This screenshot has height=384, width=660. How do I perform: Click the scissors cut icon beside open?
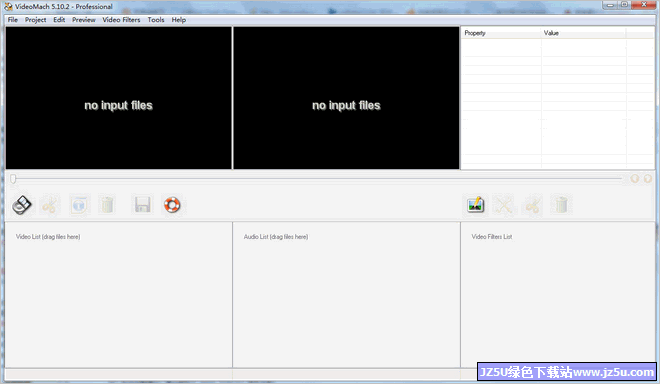50,205
